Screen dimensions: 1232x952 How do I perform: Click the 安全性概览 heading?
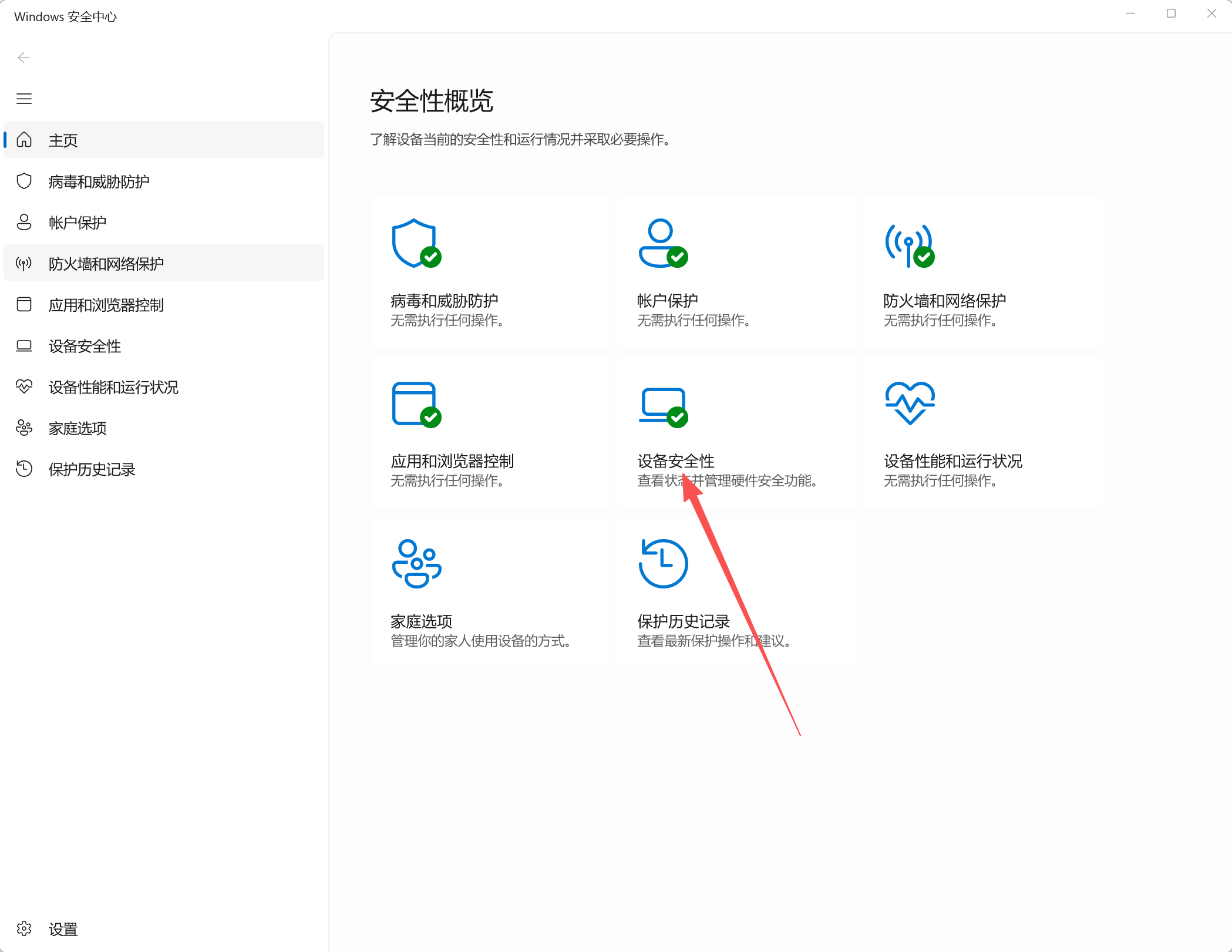(432, 101)
